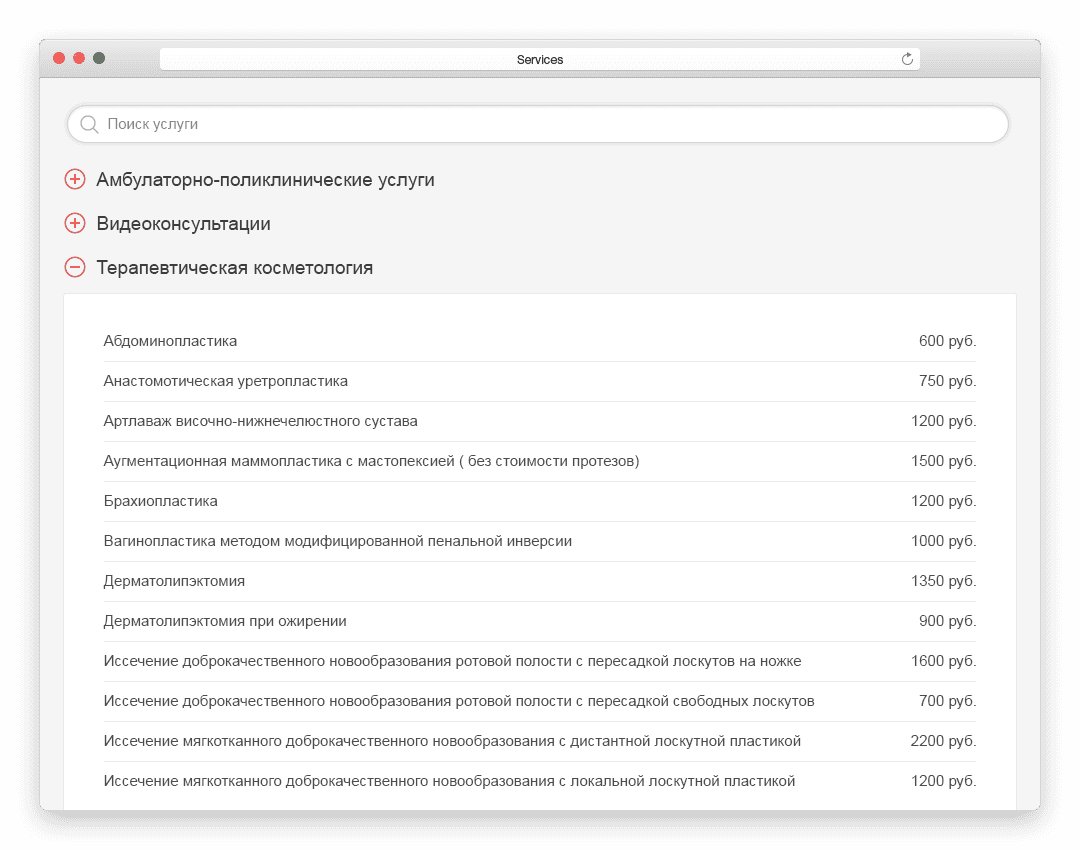The image size is (1080, 850).
Task: Click the magnifier icon in the search field
Action: (x=89, y=124)
